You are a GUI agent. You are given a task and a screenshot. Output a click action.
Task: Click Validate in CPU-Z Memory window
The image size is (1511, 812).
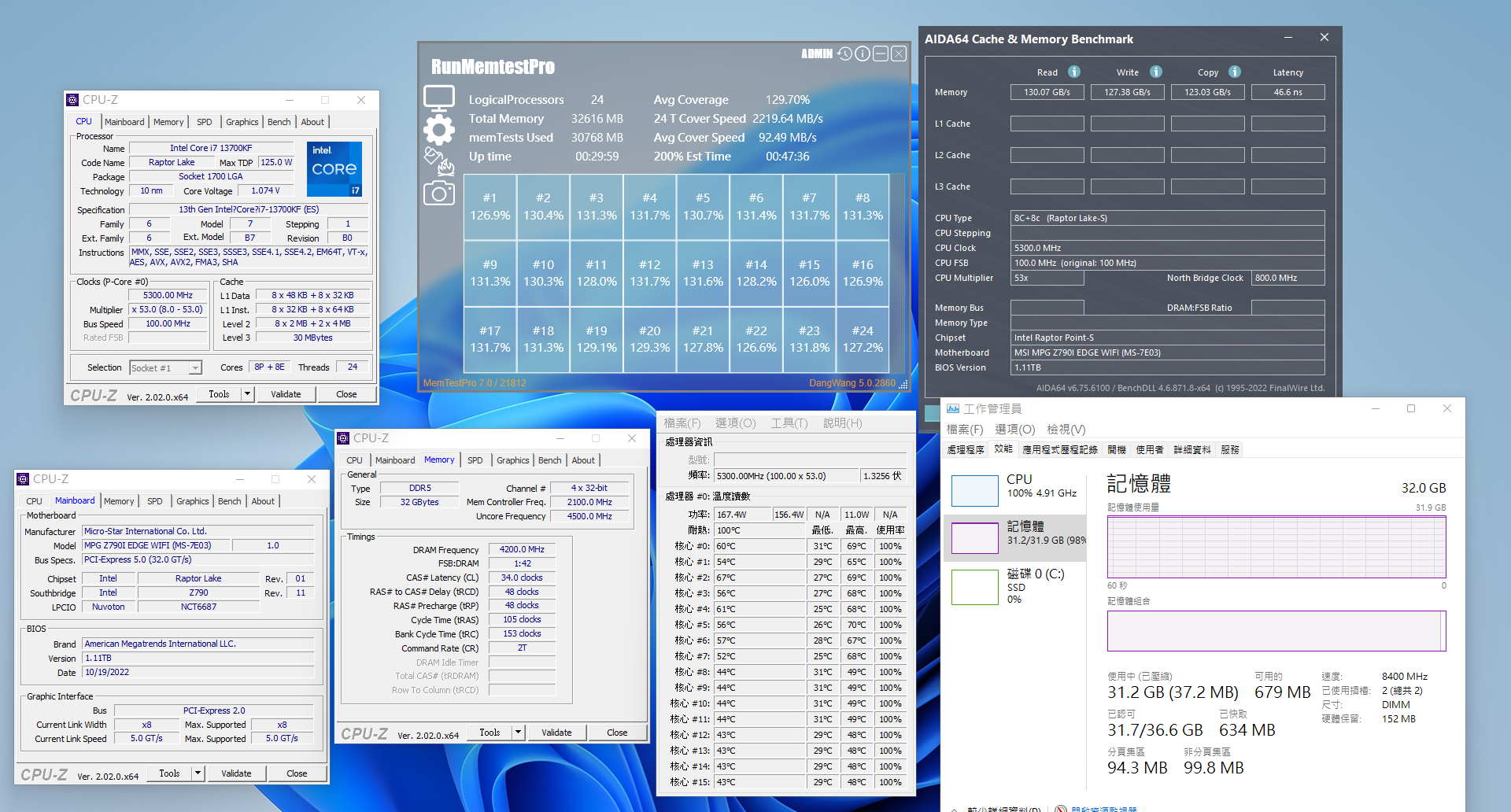point(556,733)
